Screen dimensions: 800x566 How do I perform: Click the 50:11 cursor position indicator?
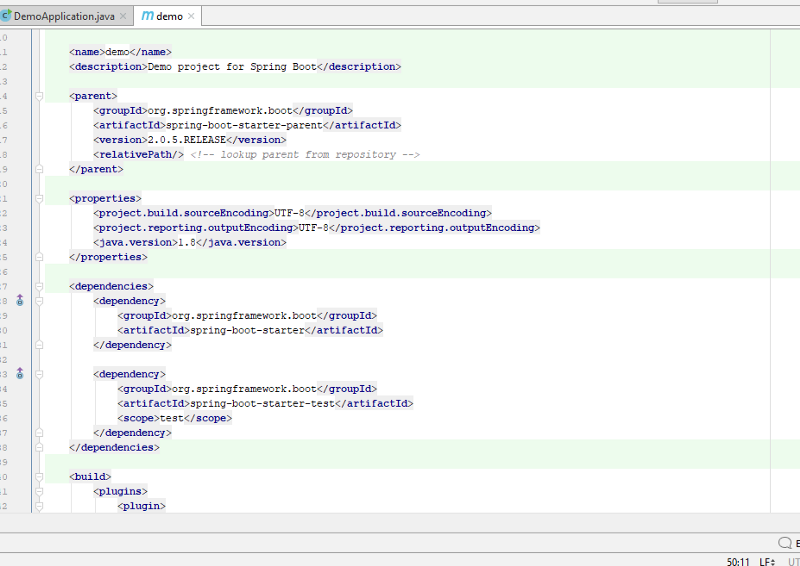(x=738, y=561)
